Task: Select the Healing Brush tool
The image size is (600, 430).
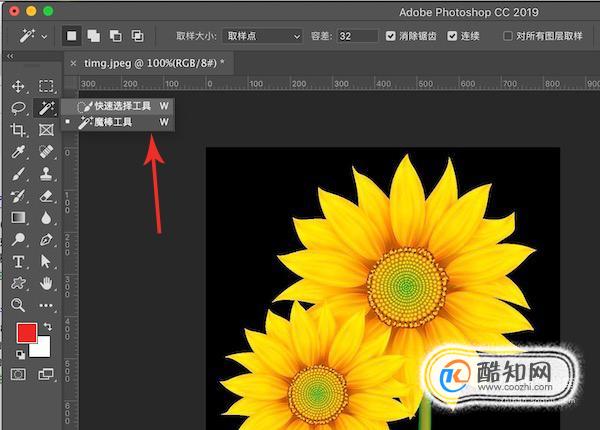Action: [x=46, y=152]
